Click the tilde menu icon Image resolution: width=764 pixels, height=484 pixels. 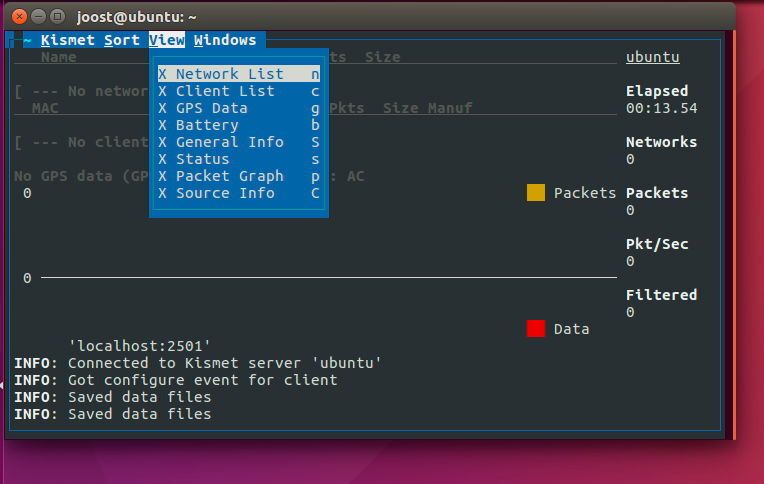click(28, 40)
